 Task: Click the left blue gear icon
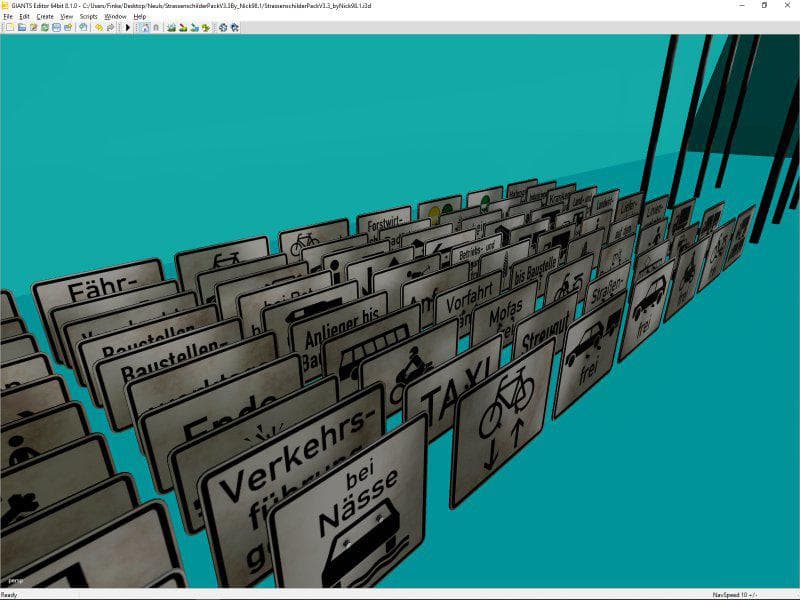(x=223, y=28)
